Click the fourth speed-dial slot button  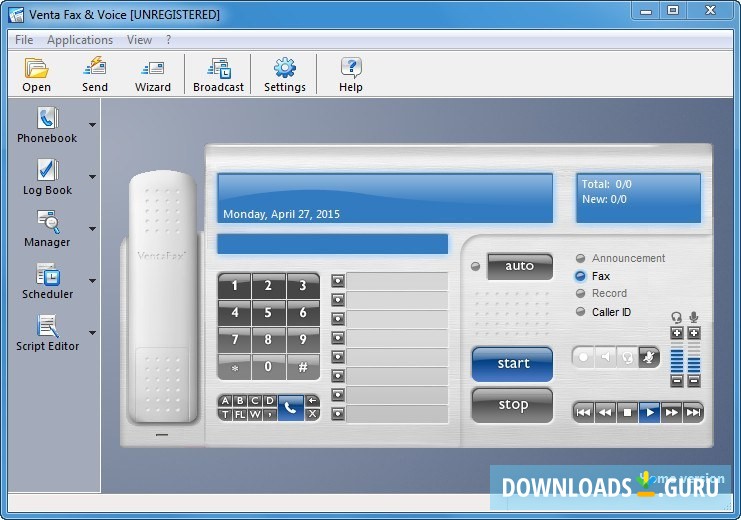[x=337, y=338]
